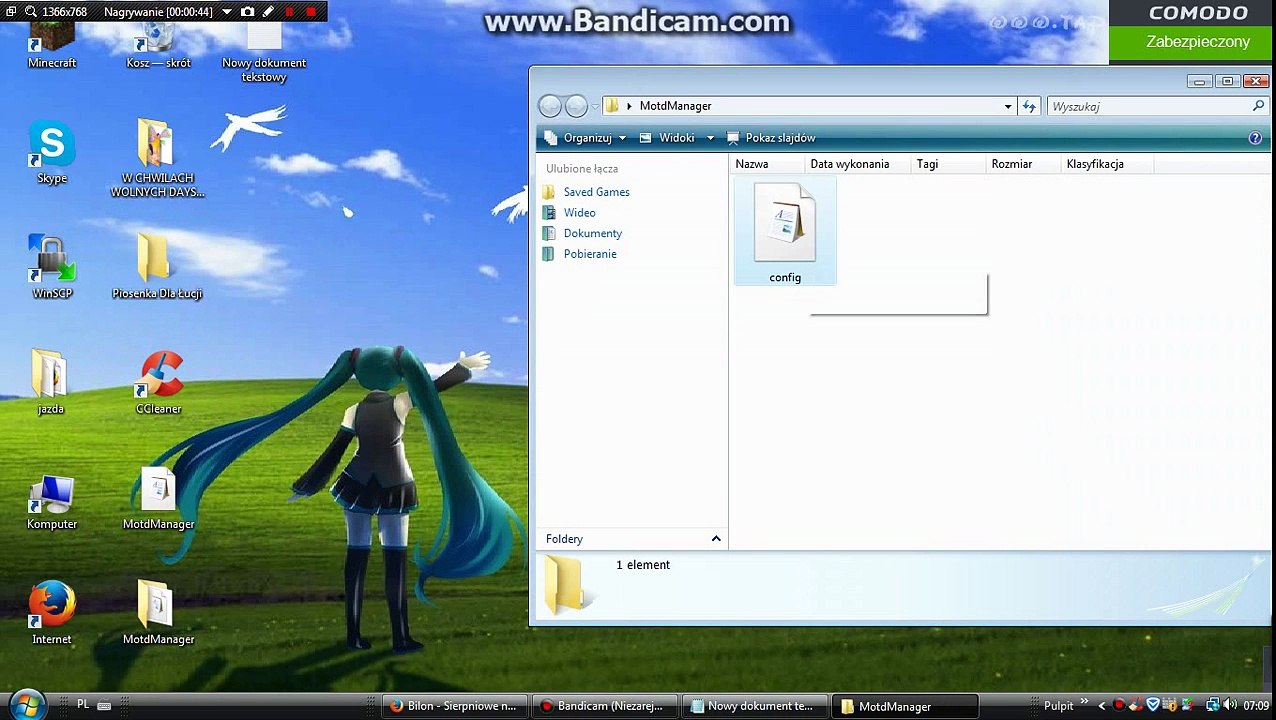This screenshot has width=1276, height=720.
Task: Select the MotdManager file icon on desktop
Action: coord(158,498)
